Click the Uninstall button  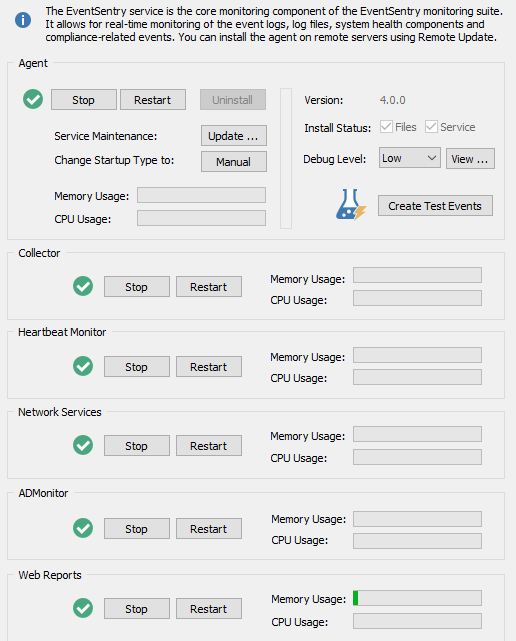233,100
